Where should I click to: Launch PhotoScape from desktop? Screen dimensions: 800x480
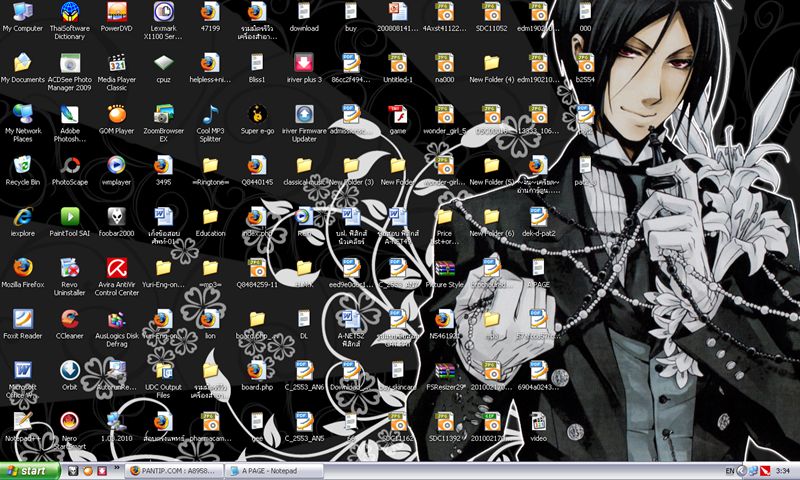point(69,166)
